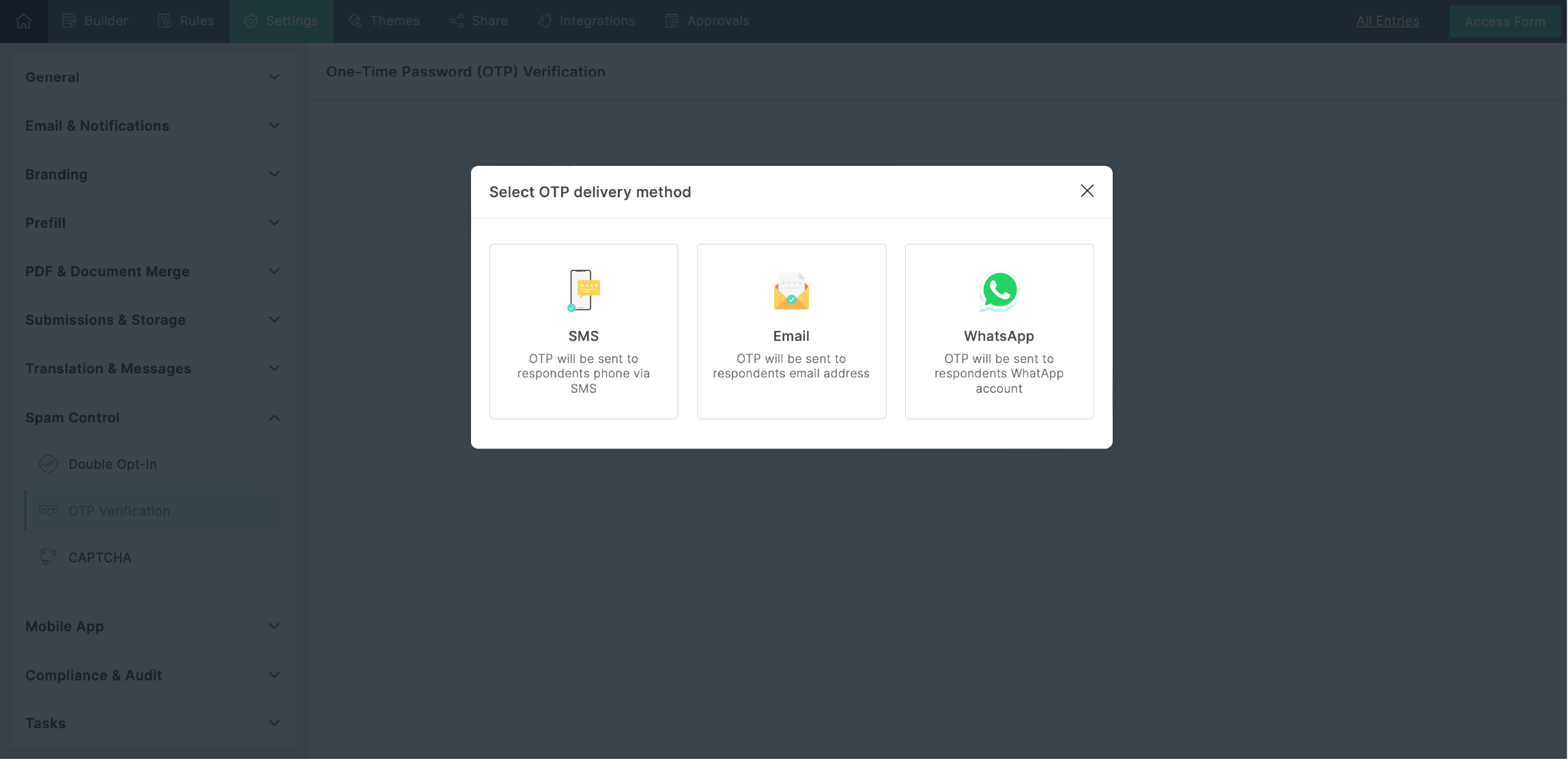The width and height of the screenshot is (1568, 763).
Task: Click the 'Select OTP delivery method' title
Action: [590, 192]
